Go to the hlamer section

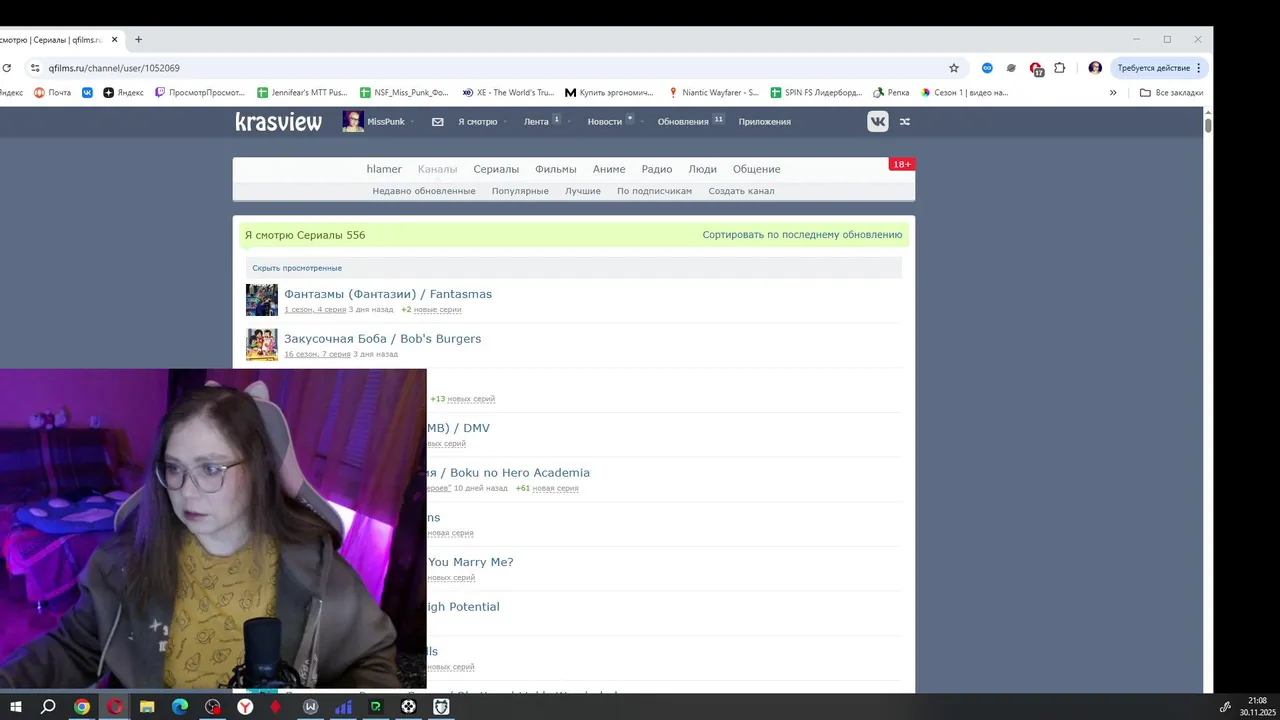point(384,169)
